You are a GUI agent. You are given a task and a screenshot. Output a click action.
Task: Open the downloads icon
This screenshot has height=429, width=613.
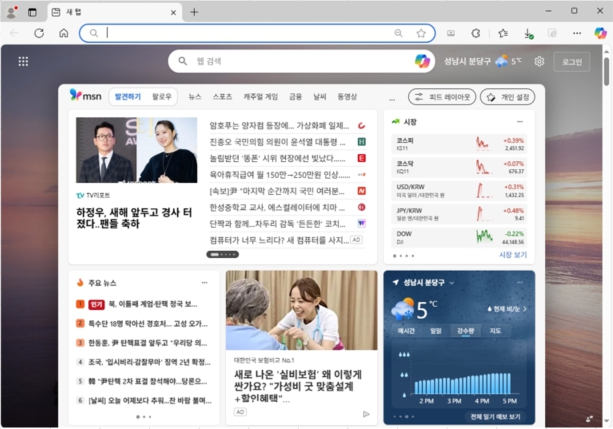tap(528, 34)
